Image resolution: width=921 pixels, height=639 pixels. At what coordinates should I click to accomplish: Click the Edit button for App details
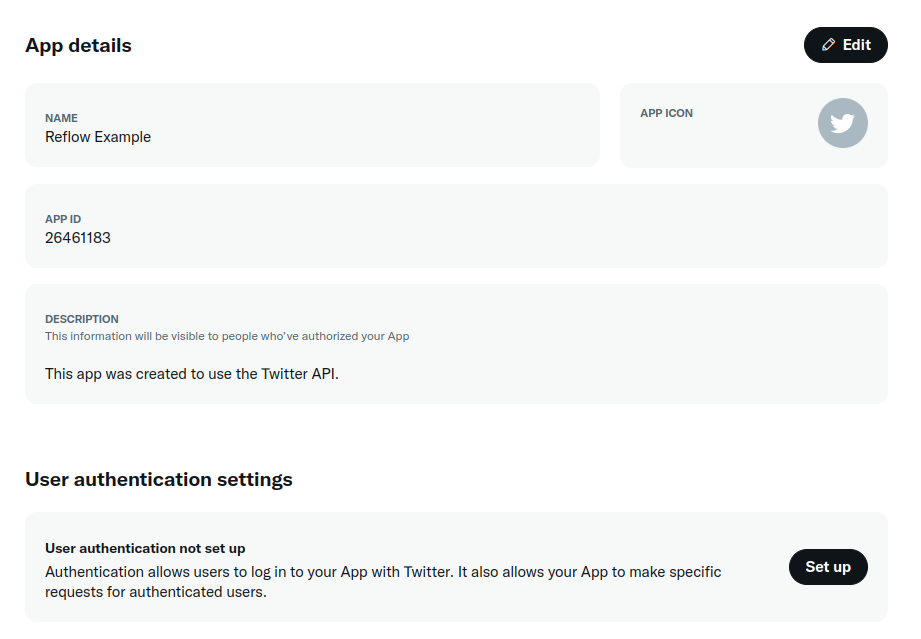(845, 45)
